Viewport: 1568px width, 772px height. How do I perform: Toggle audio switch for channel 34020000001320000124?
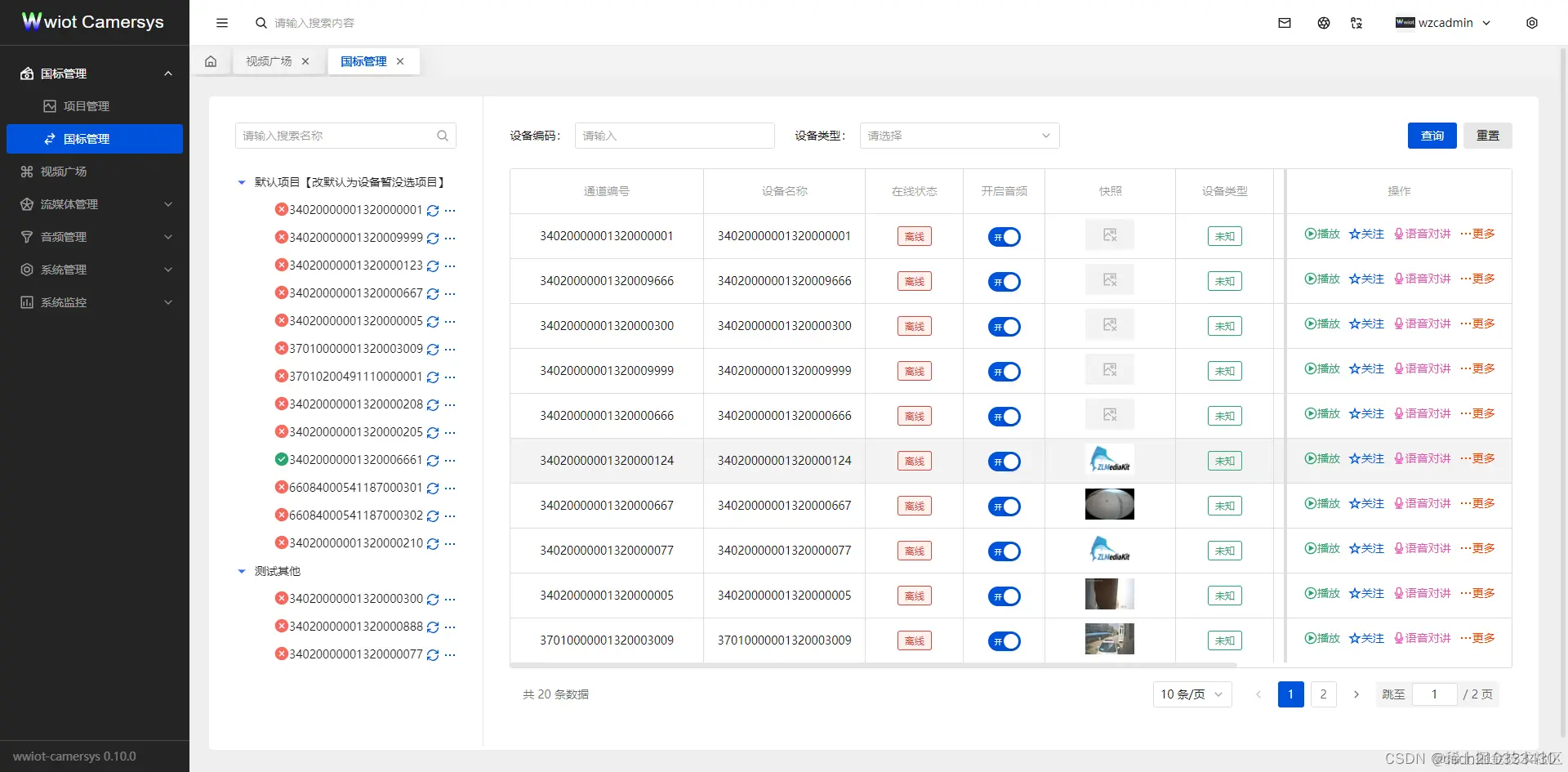1004,462
